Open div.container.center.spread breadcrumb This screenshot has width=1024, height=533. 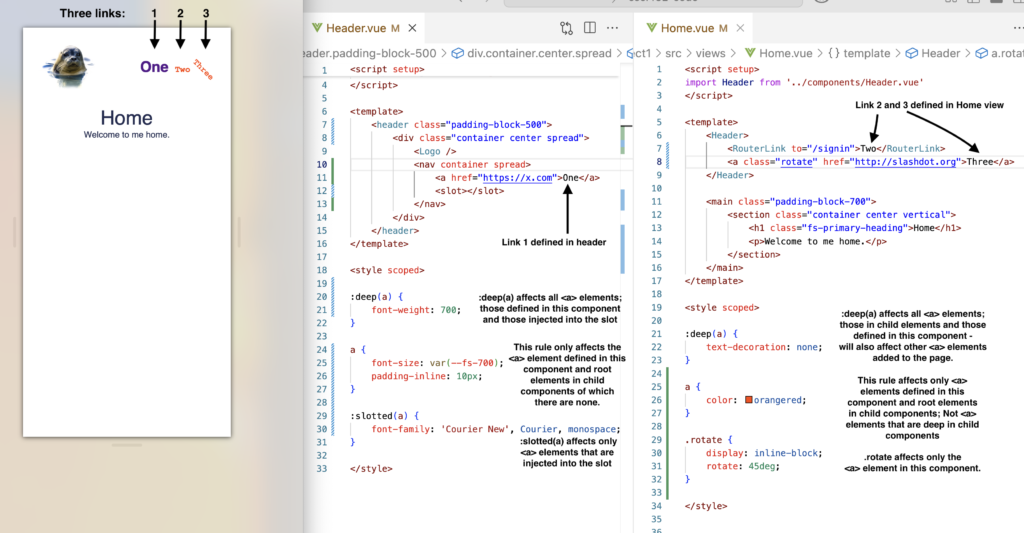coord(532,54)
